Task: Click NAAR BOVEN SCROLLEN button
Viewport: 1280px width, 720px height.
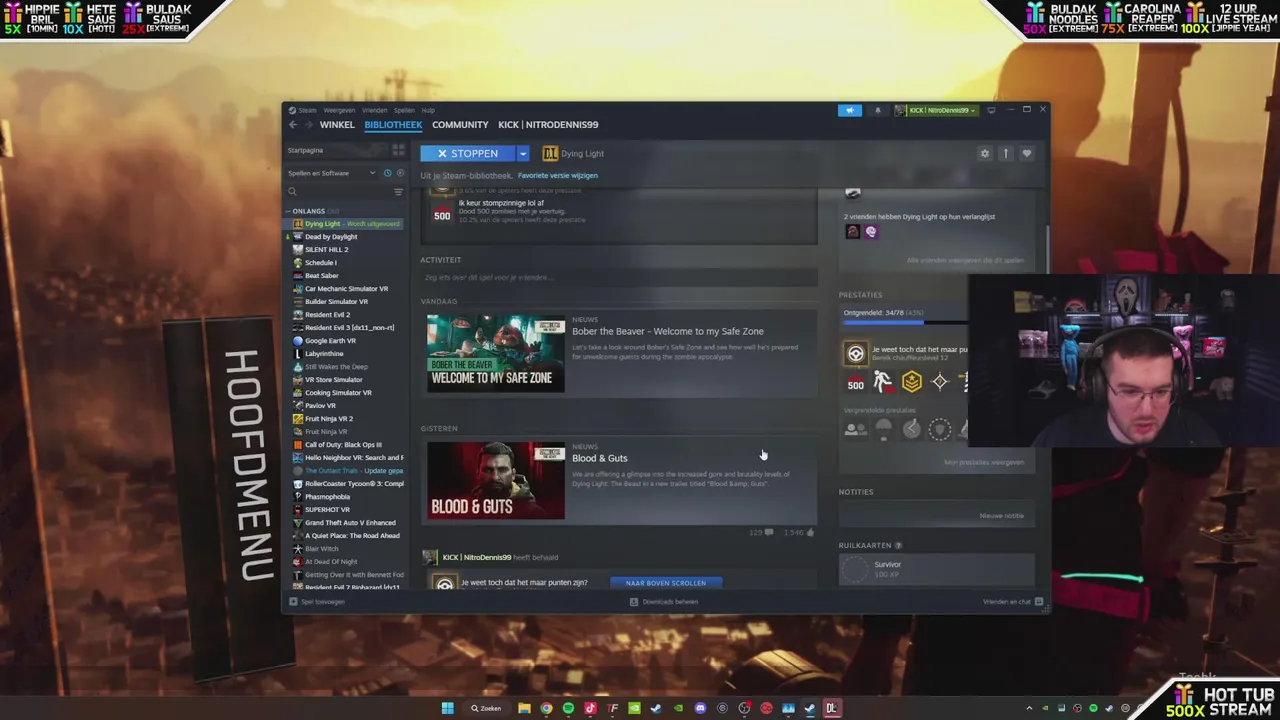Action: (x=666, y=583)
